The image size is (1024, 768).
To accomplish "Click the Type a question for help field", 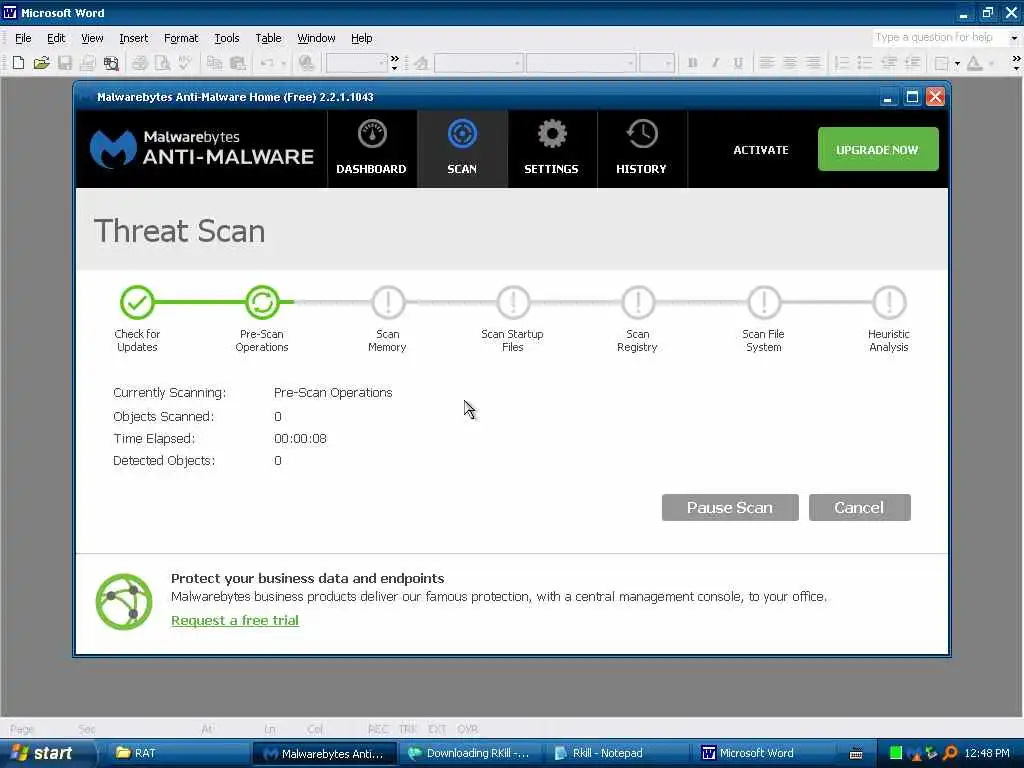I will pos(939,37).
